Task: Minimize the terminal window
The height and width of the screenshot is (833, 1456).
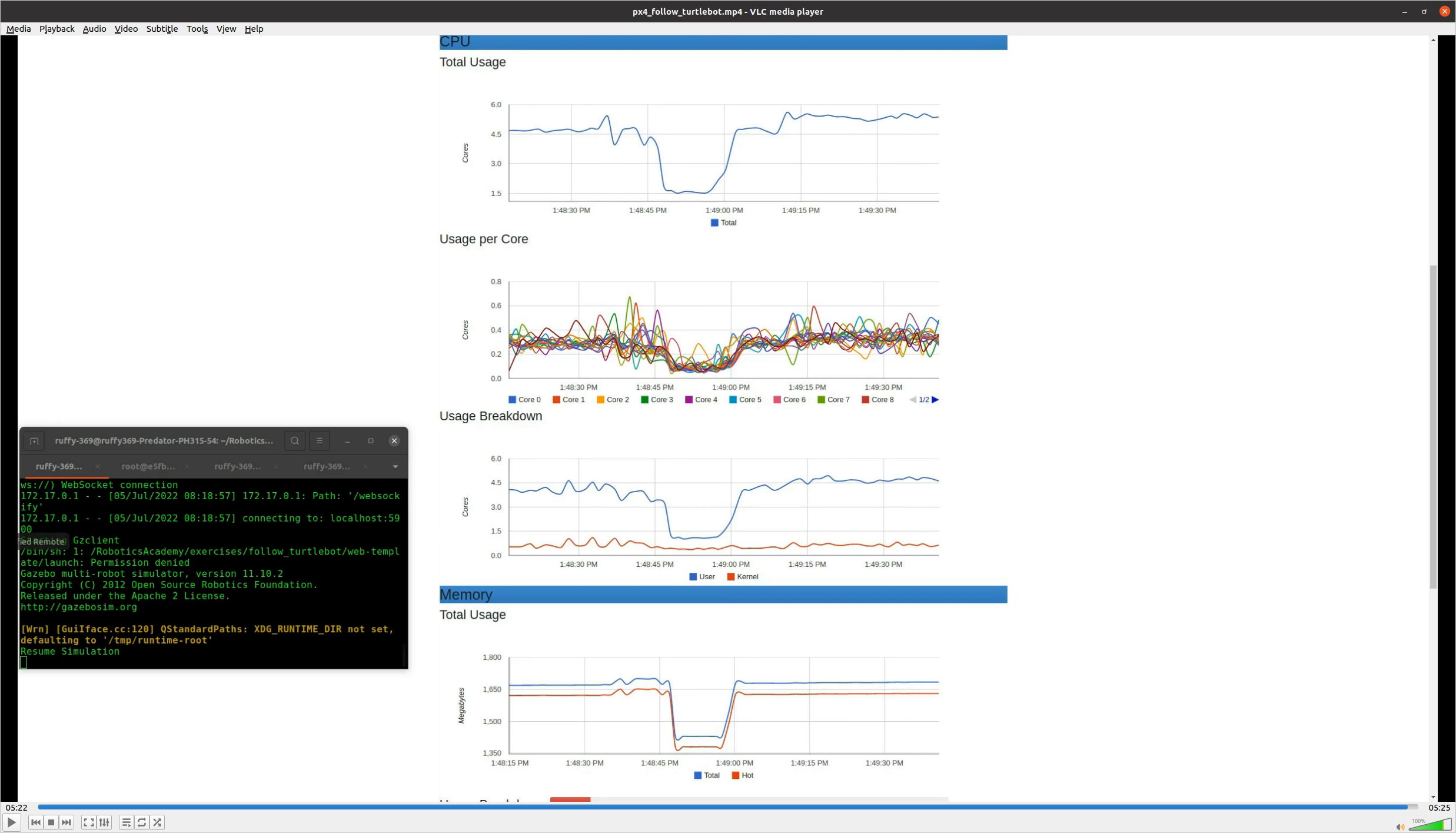Action: tap(347, 441)
